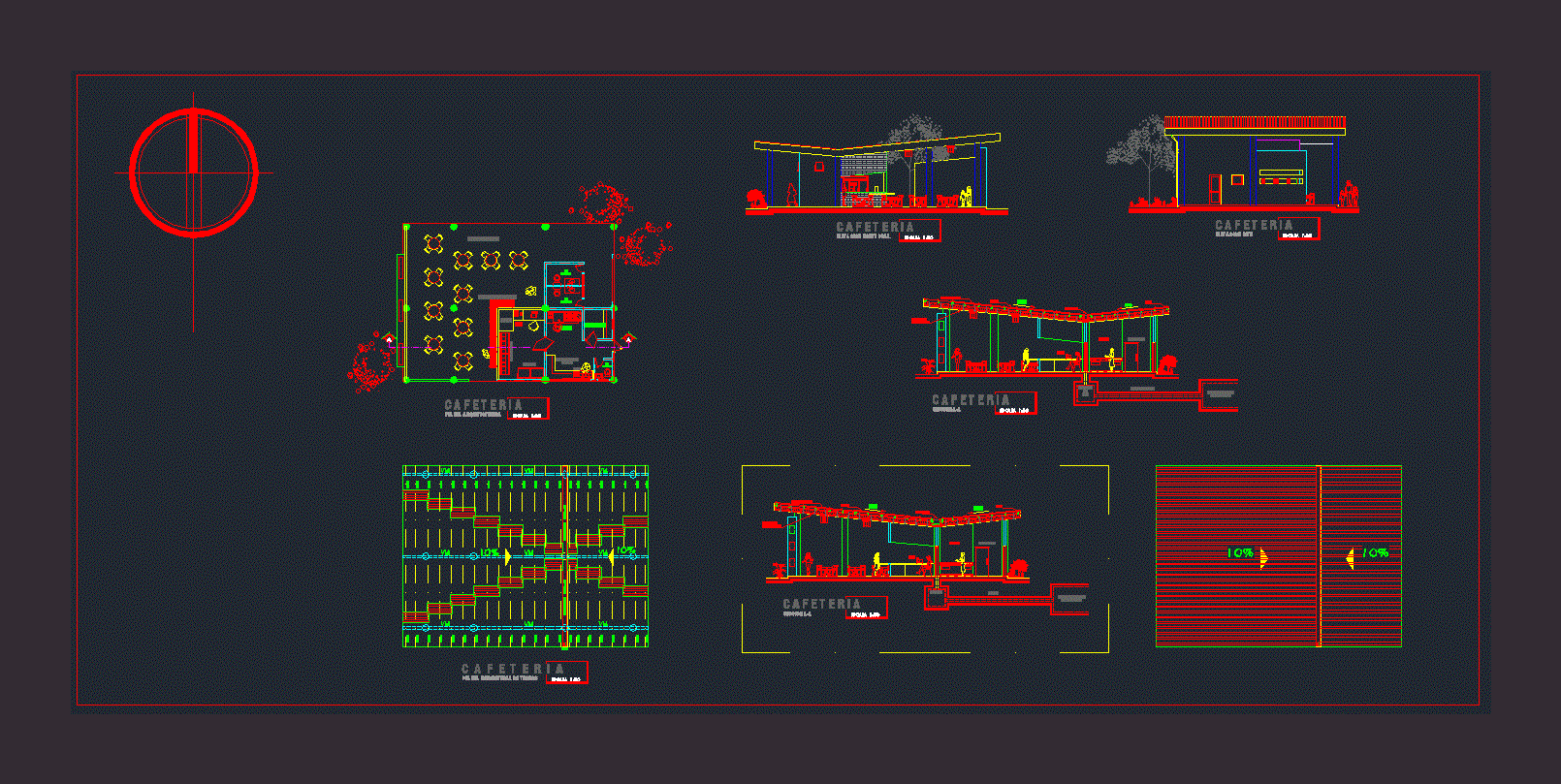Click the red striped roof plan
The image size is (1561, 784).
click(x=1279, y=556)
